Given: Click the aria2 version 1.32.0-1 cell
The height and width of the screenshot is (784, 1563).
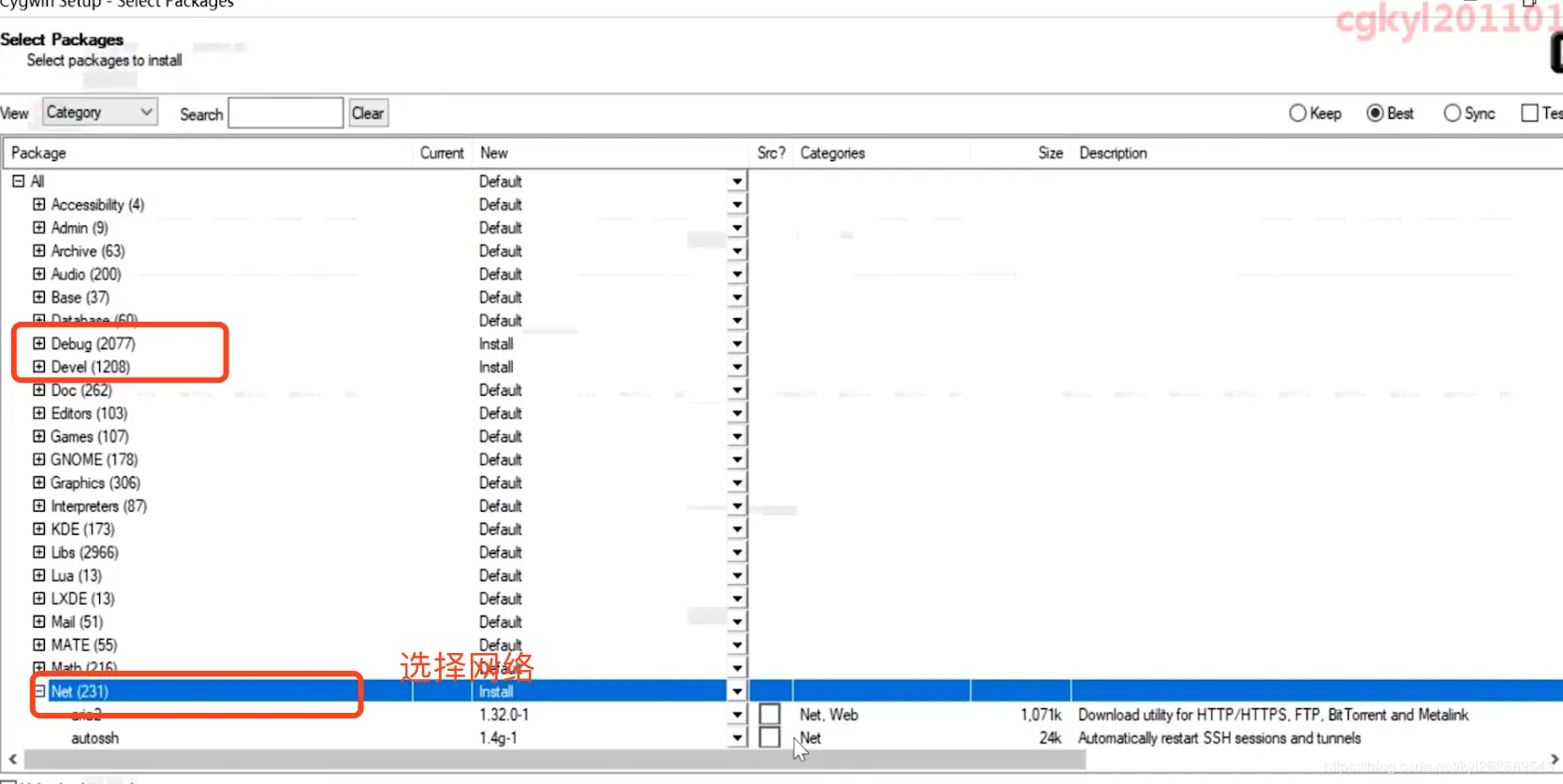Looking at the screenshot, I should click(504, 715).
